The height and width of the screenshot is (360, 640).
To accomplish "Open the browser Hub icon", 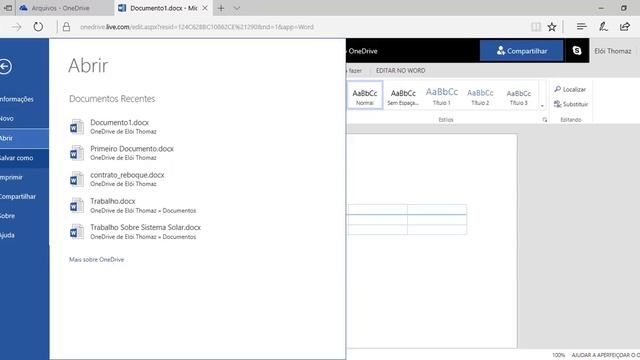I will pos(582,27).
